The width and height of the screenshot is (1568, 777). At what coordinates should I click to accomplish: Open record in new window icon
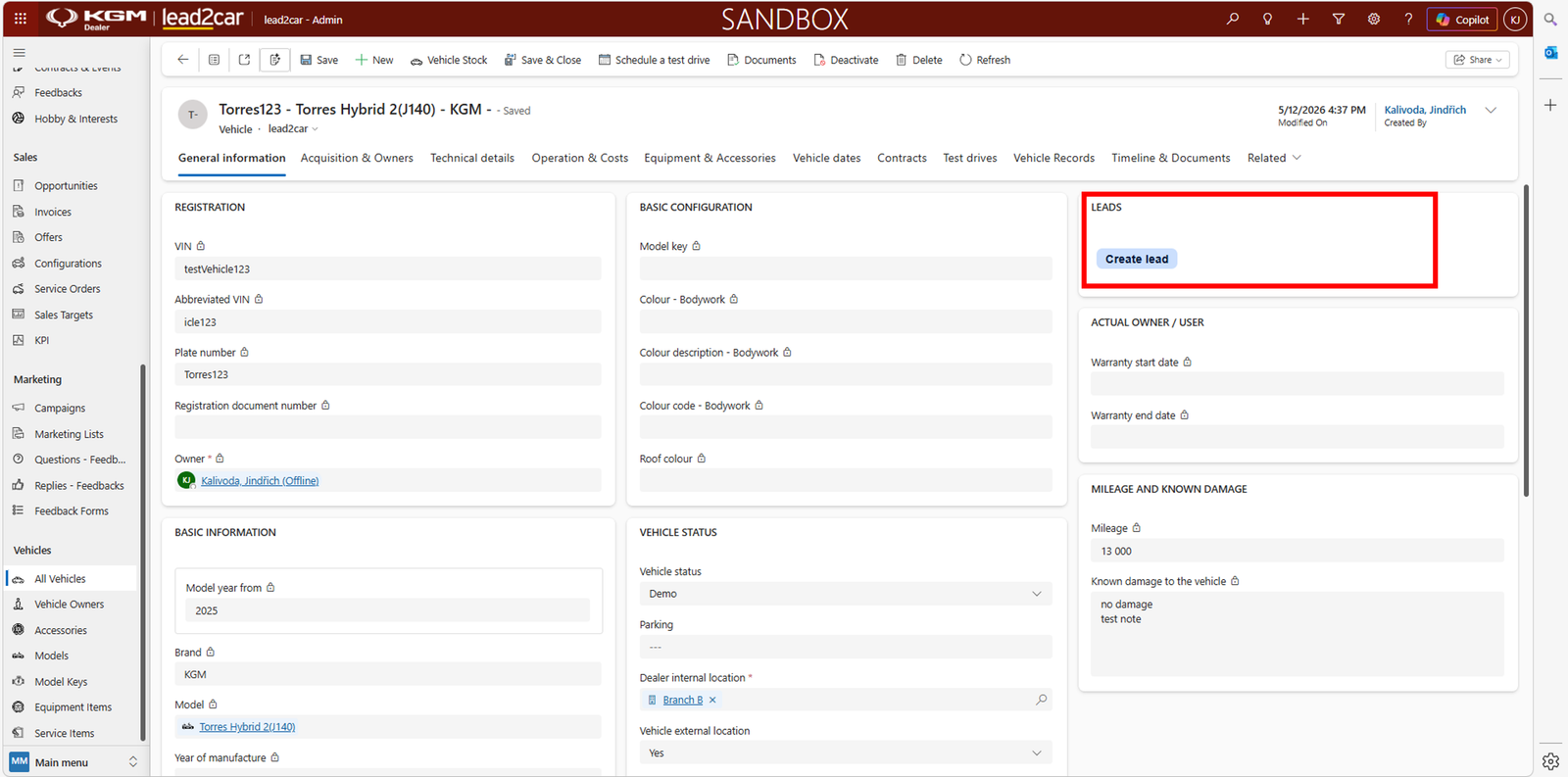tap(244, 60)
